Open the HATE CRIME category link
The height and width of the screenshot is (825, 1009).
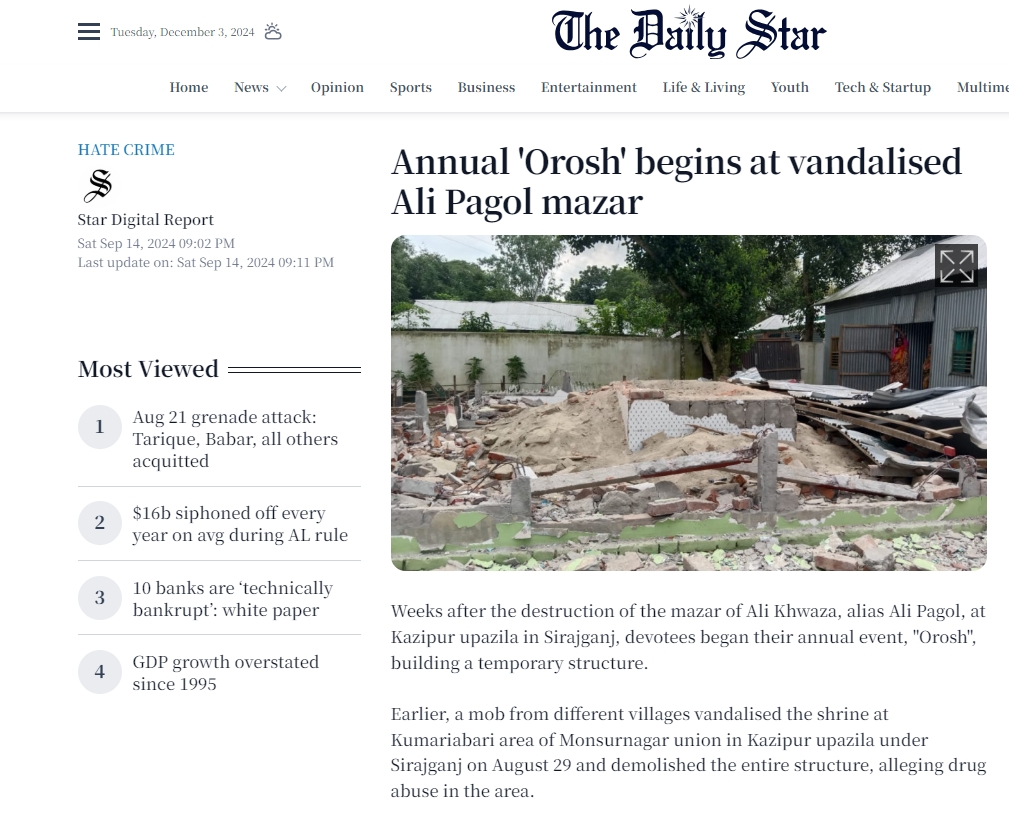point(126,150)
